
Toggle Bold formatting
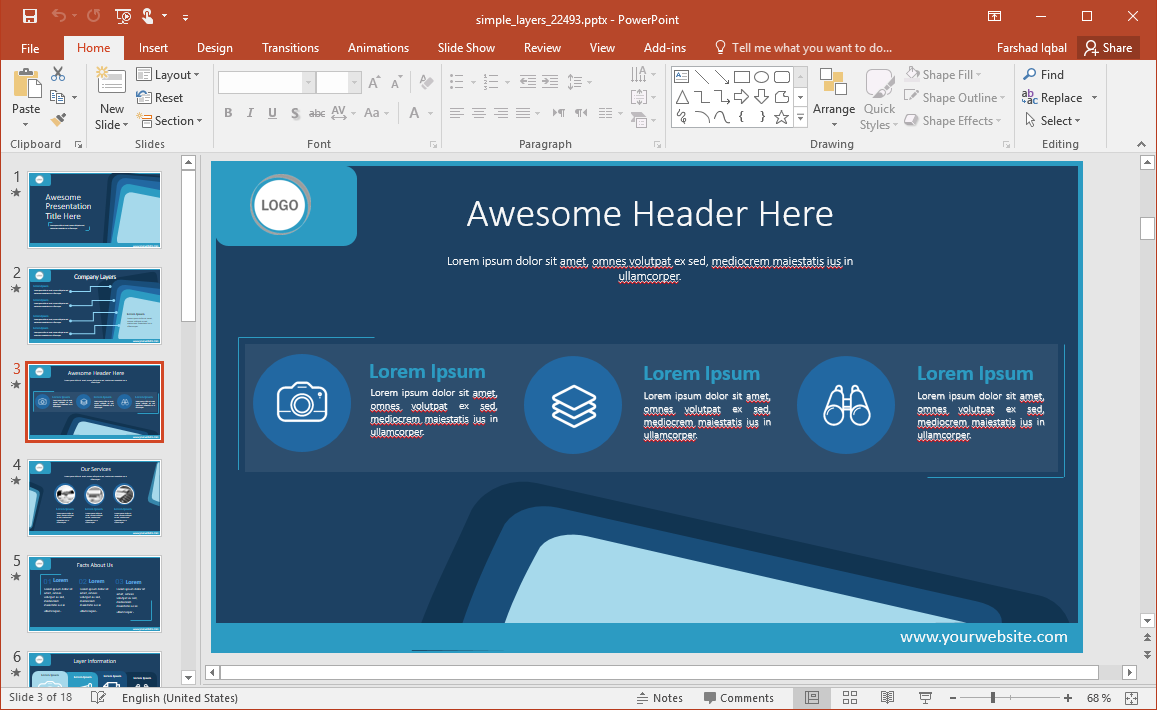point(228,113)
